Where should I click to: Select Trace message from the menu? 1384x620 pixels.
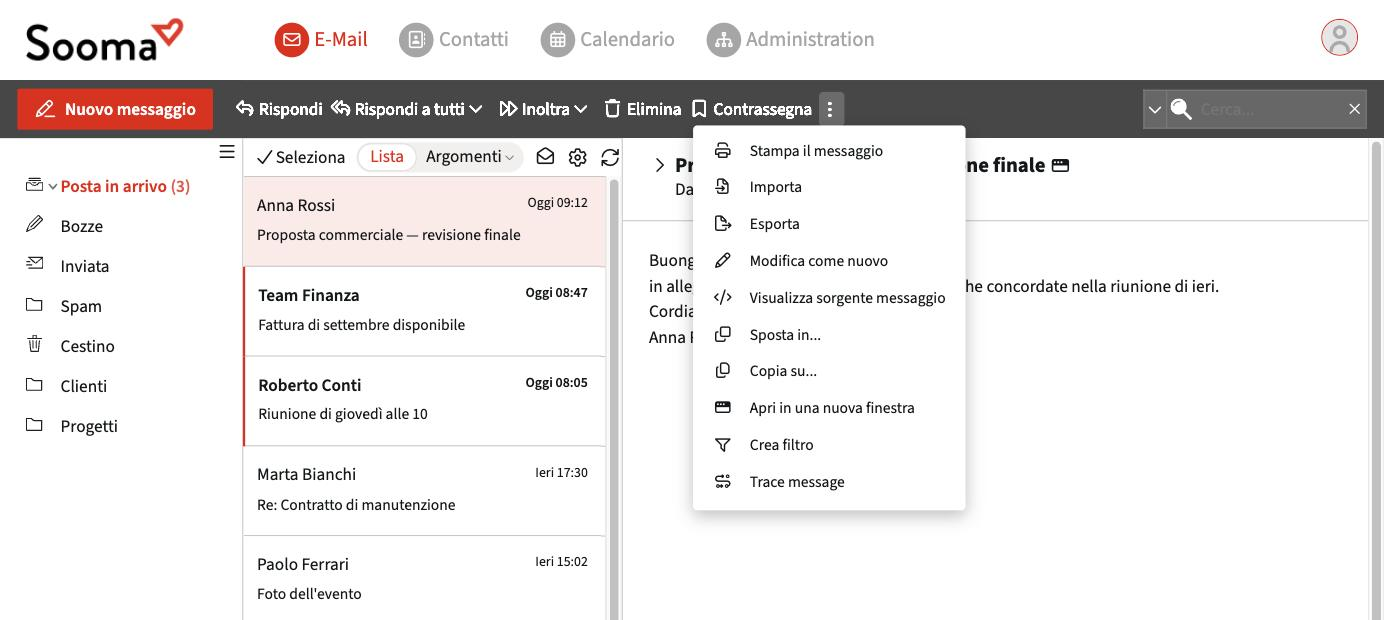coord(829,482)
